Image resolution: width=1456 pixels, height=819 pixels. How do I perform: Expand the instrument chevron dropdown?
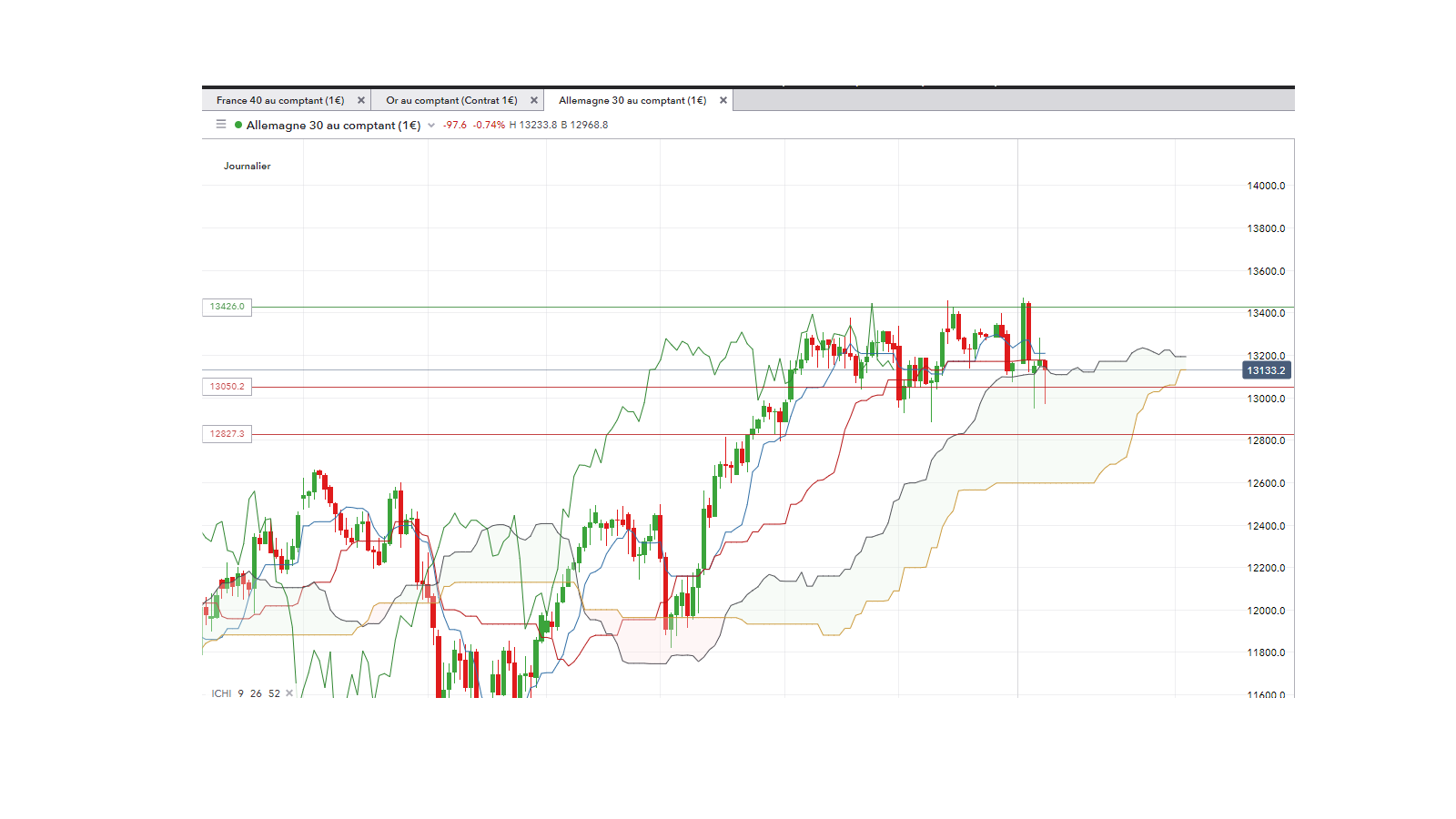tap(431, 126)
